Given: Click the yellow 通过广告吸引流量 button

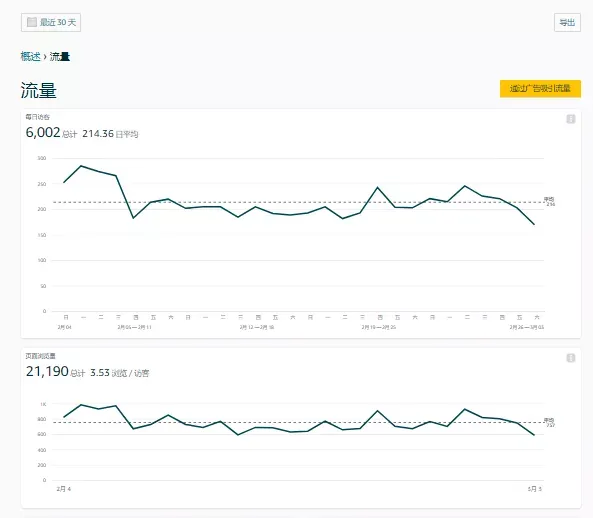Looking at the screenshot, I should click(540, 88).
